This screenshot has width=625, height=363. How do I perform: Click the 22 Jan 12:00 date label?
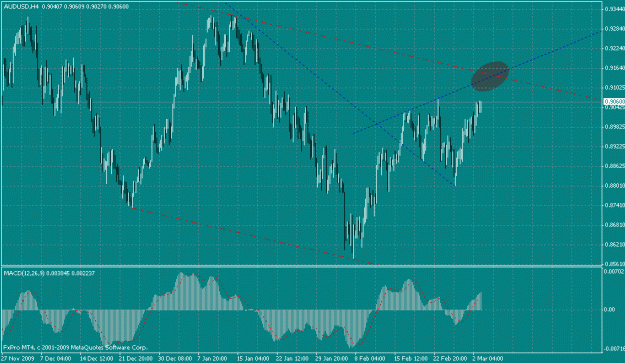click(x=293, y=358)
